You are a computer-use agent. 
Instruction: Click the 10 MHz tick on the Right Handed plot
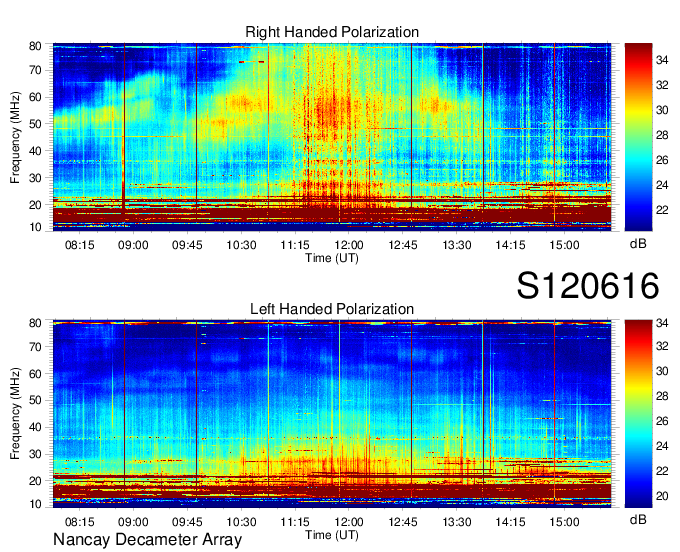(35, 227)
